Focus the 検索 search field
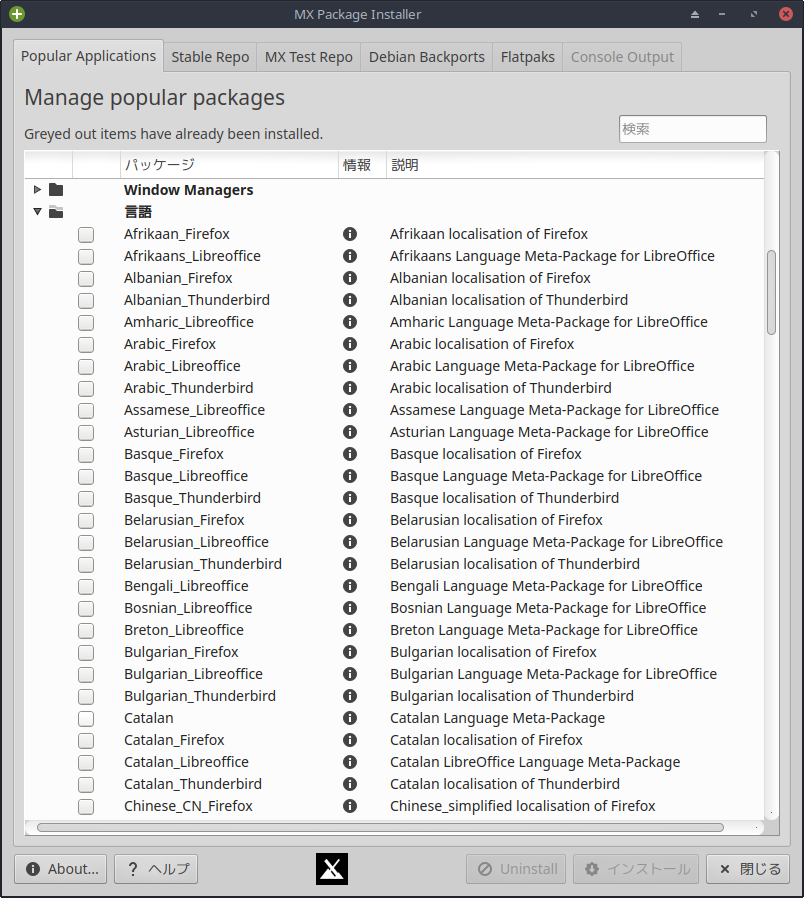The width and height of the screenshot is (804, 898). pos(692,129)
